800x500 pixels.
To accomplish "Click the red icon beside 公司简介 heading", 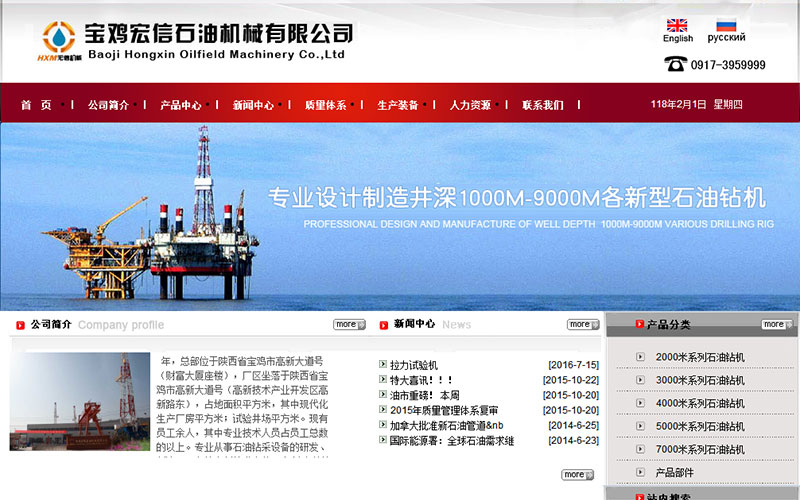I will pyautogui.click(x=20, y=325).
